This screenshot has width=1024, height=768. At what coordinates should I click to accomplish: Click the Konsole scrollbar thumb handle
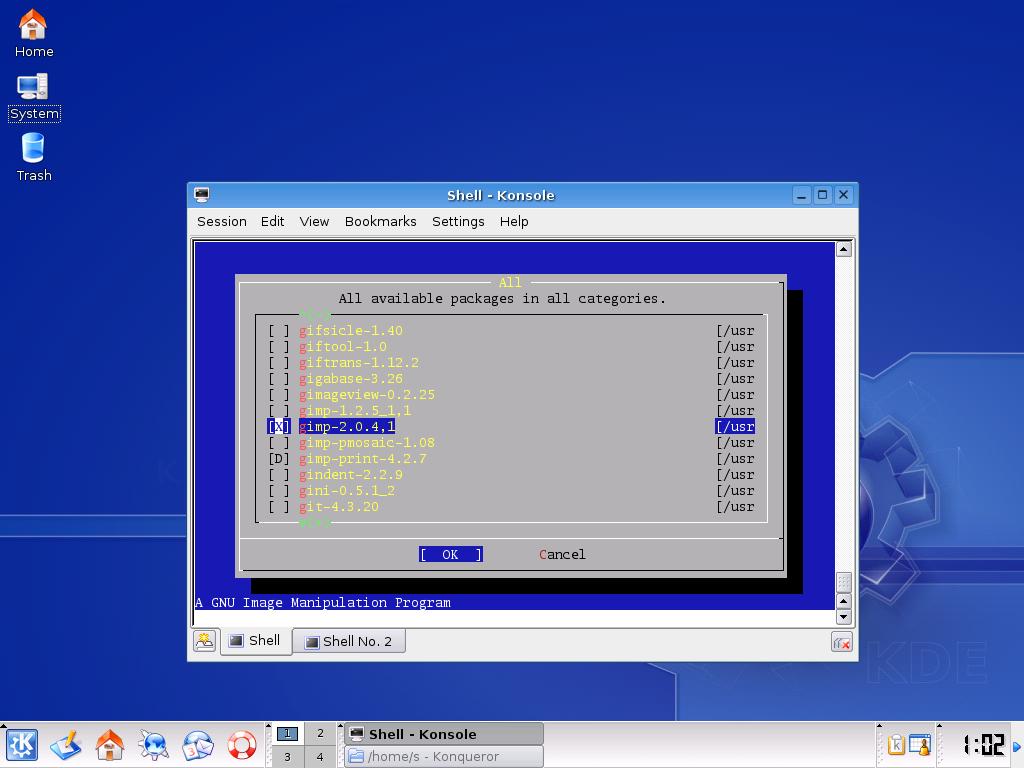[x=844, y=583]
